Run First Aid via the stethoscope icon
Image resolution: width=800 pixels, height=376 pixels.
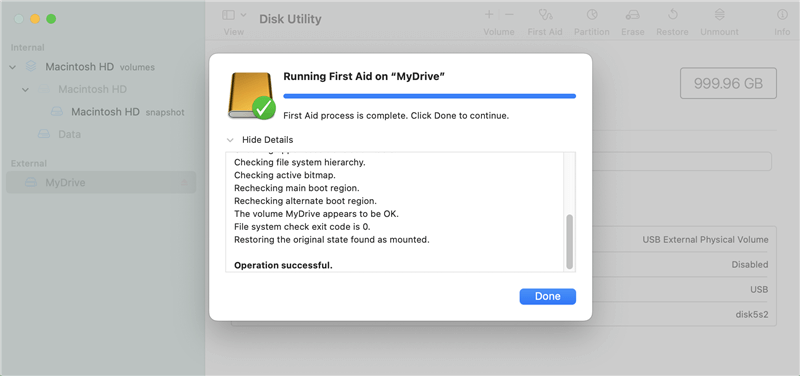pyautogui.click(x=545, y=15)
